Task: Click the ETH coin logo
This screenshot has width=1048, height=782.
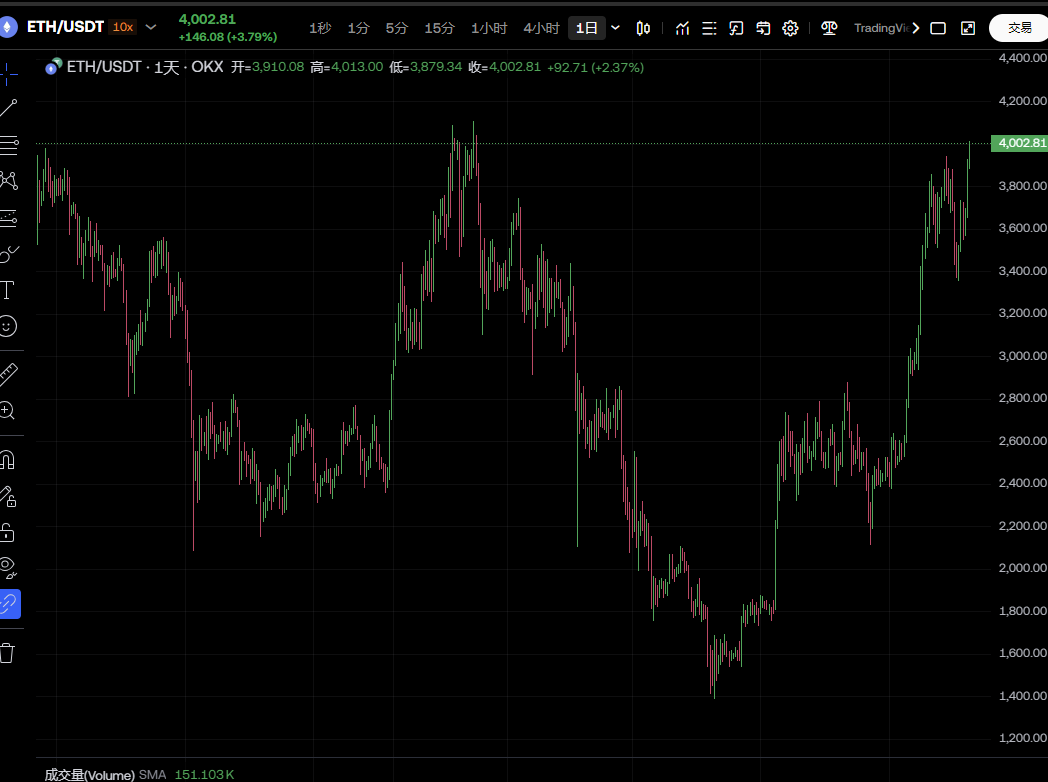Action: 7,27
